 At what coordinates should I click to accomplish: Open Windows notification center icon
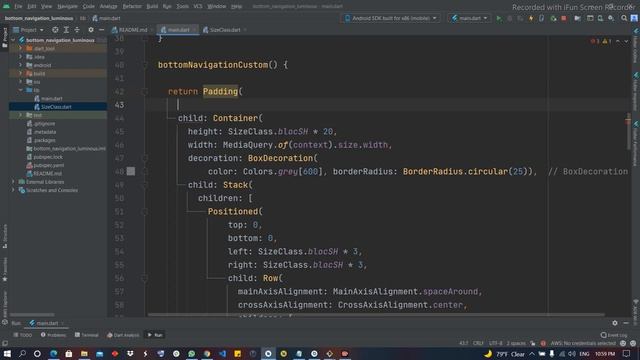[627, 353]
